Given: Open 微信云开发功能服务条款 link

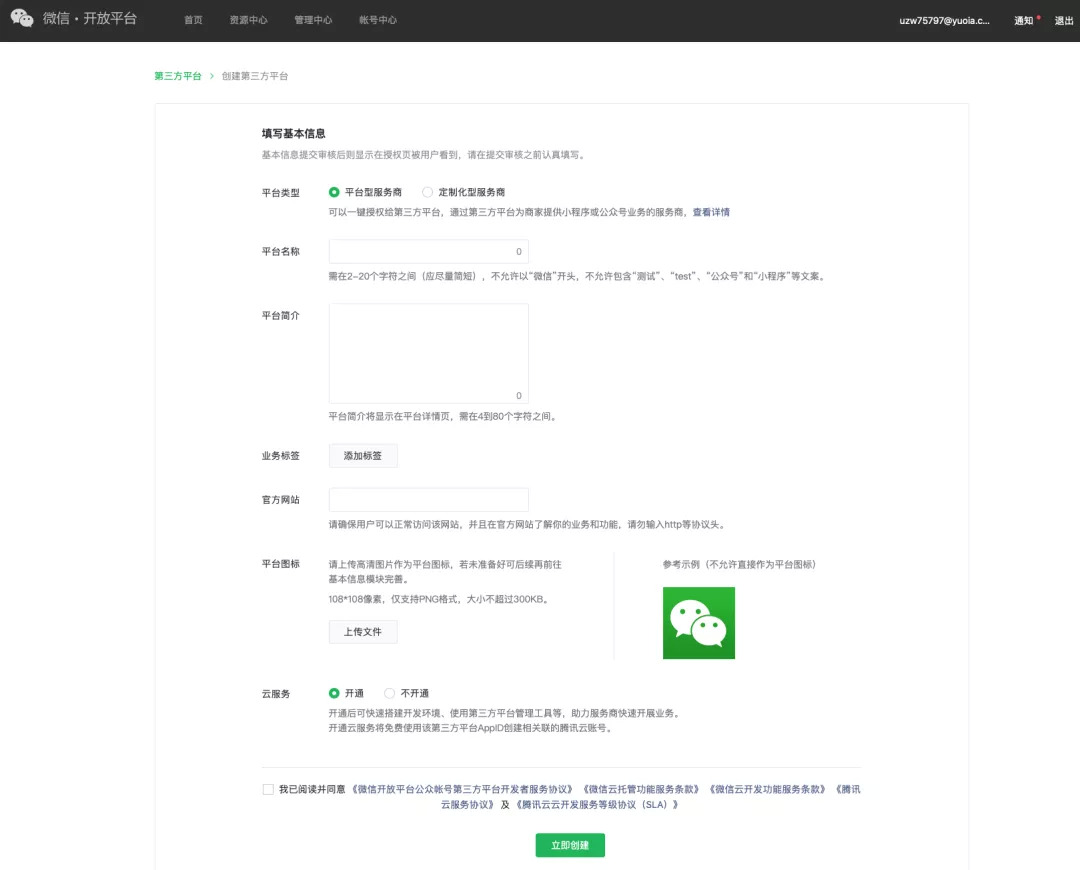Looking at the screenshot, I should click(767, 789).
